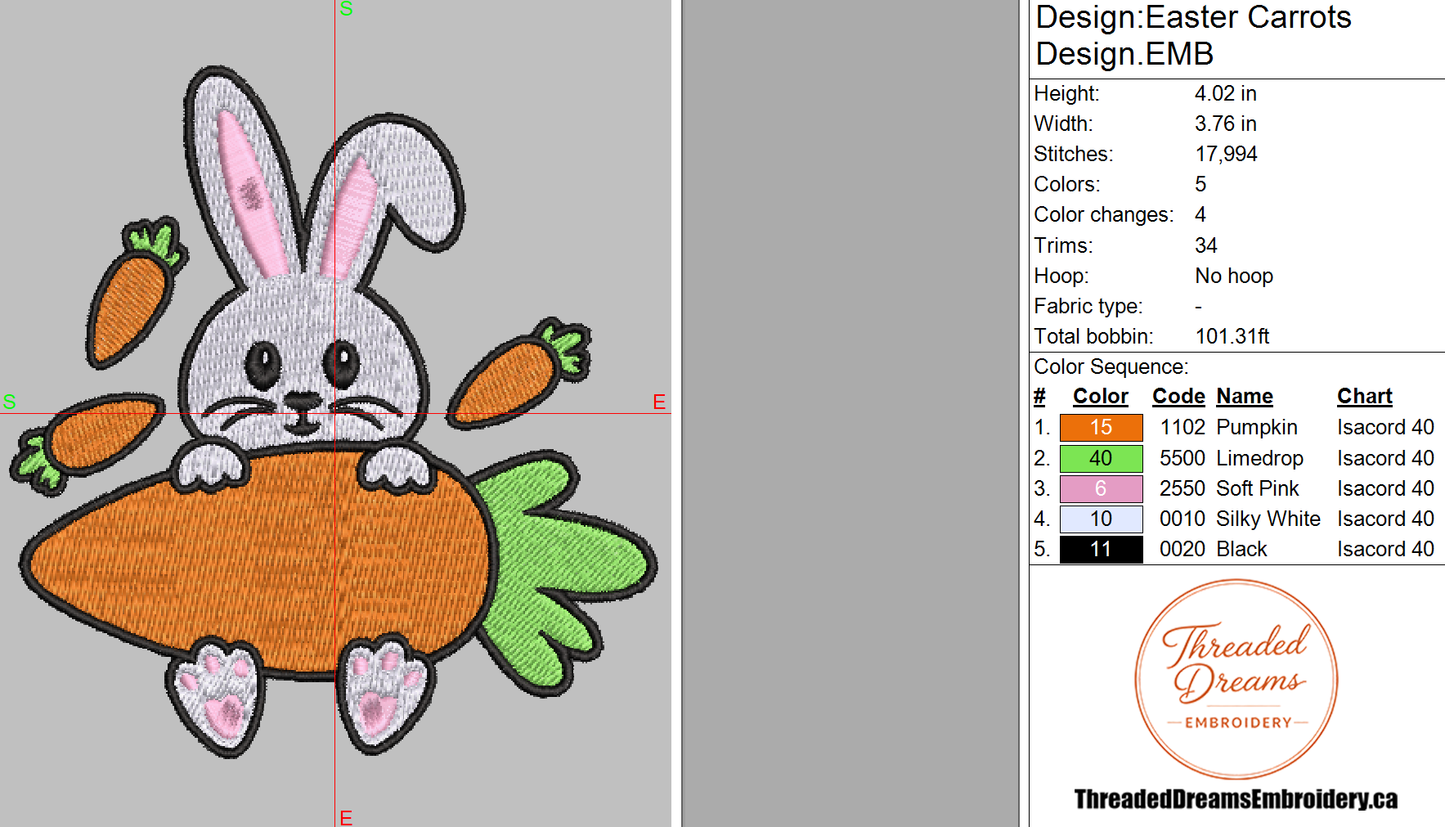Click the 'Design:Easter Carrots Design.EMB' title
Image resolution: width=1445 pixels, height=827 pixels.
[x=1194, y=35]
